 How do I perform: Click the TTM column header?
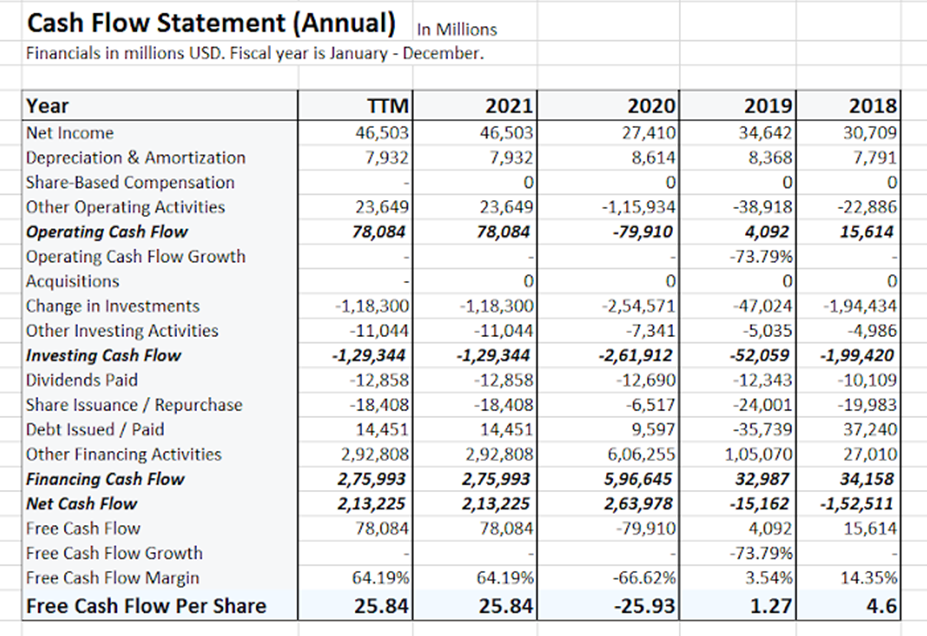point(391,106)
